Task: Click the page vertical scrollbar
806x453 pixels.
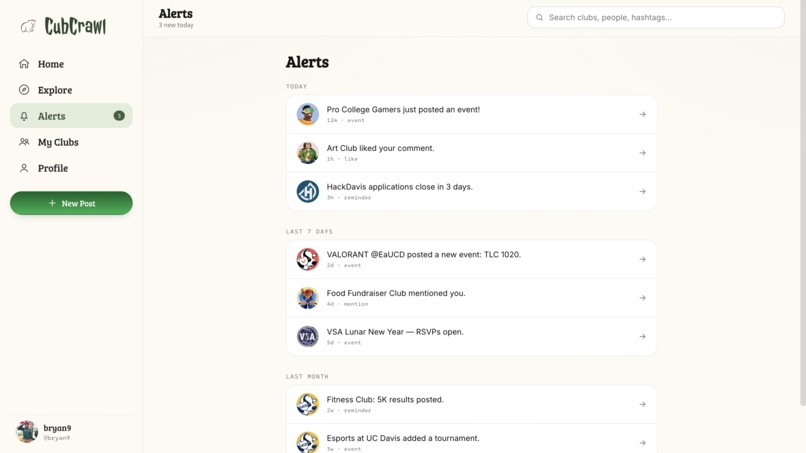Action: pyautogui.click(x=803, y=203)
